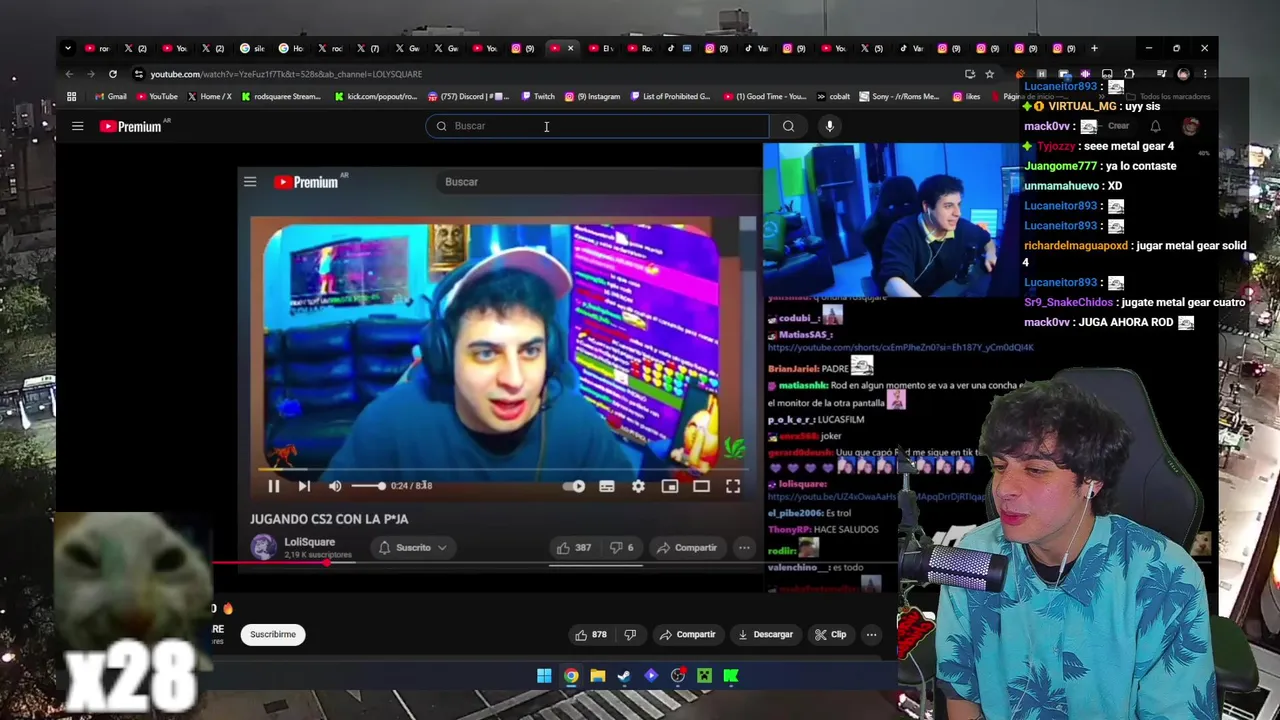Open the Kick app in taskbar

(x=731, y=676)
